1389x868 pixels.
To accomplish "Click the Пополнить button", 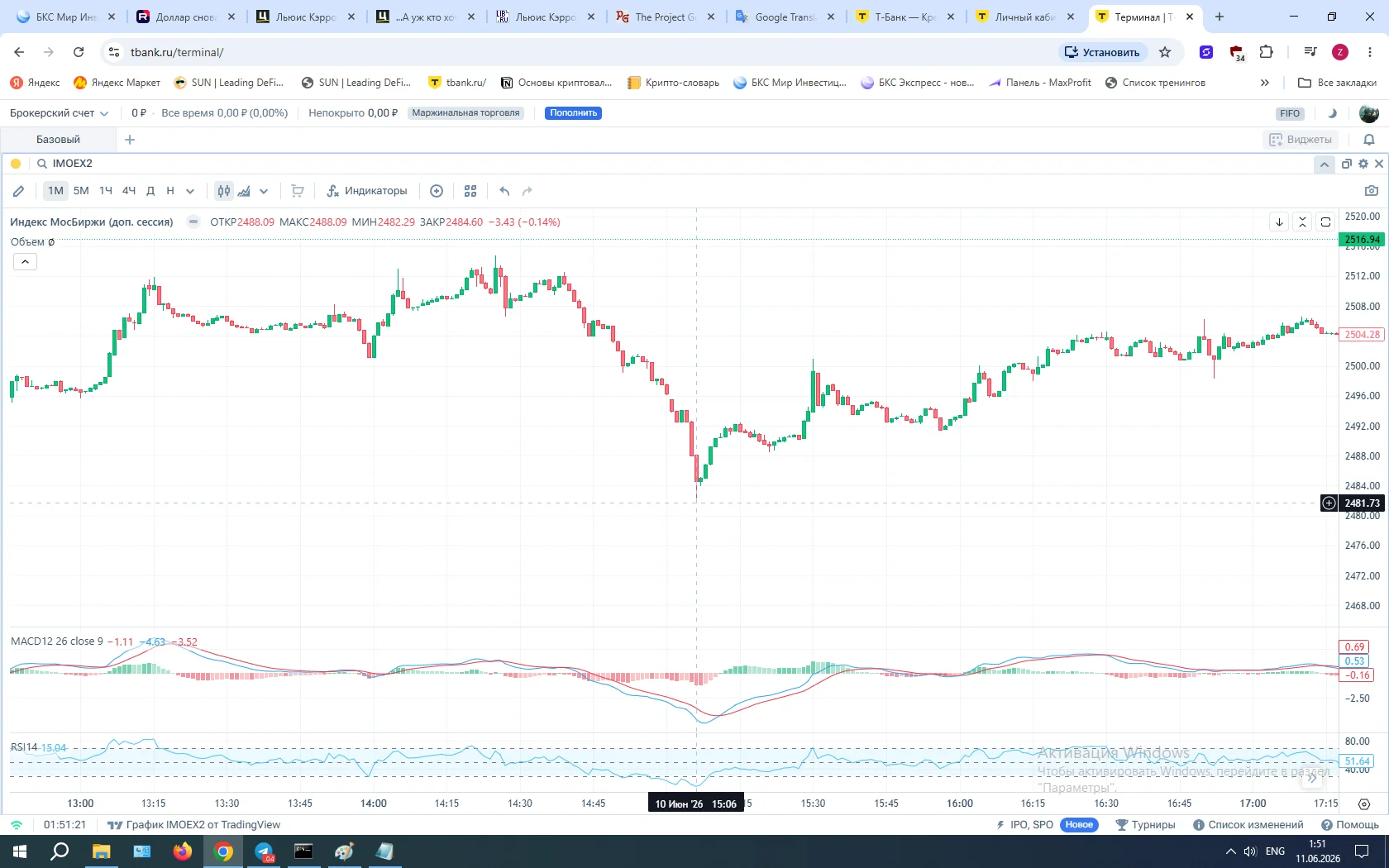I will pyautogui.click(x=573, y=113).
